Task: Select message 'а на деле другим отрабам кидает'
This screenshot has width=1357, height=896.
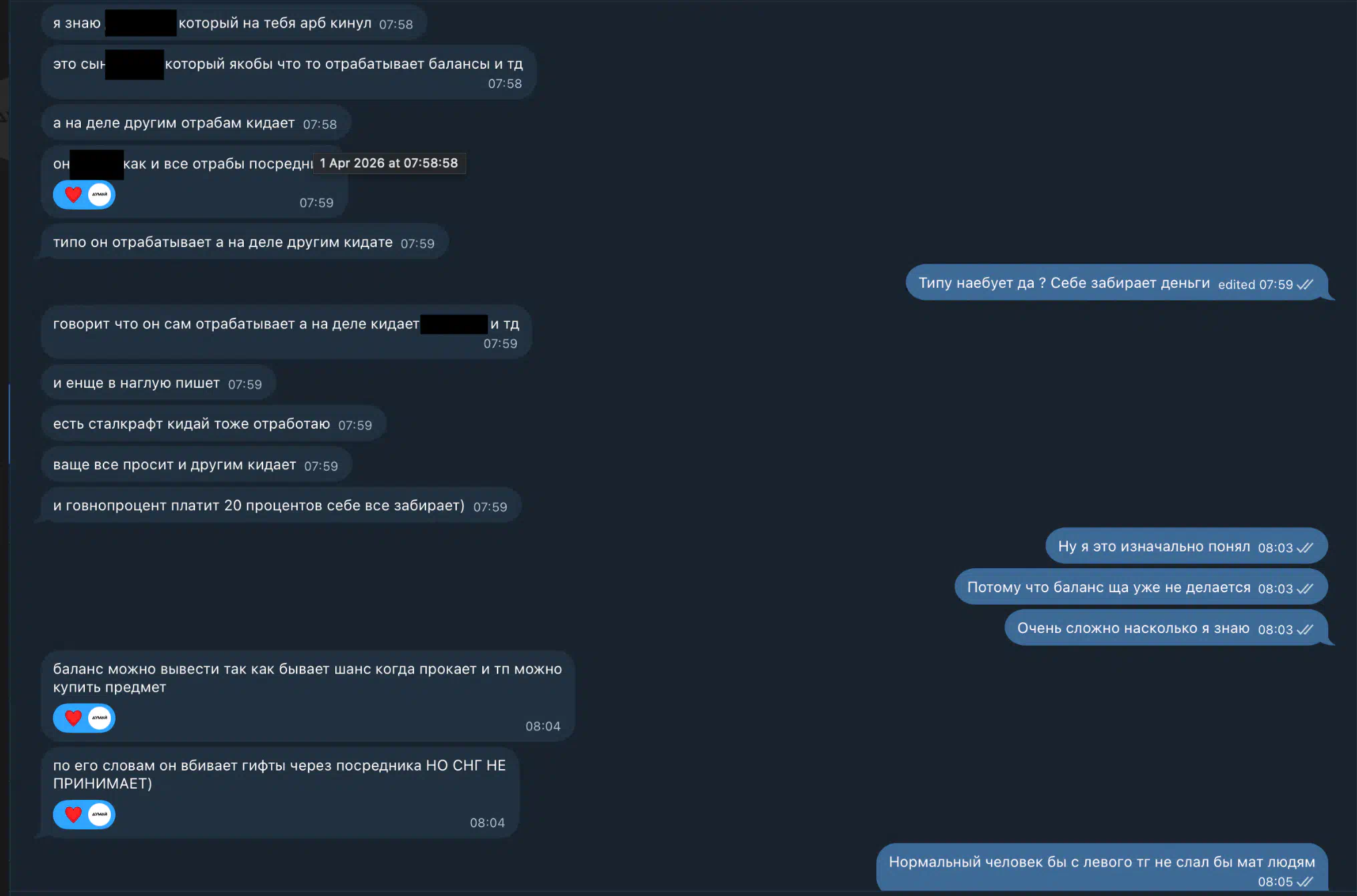Action: (196, 124)
